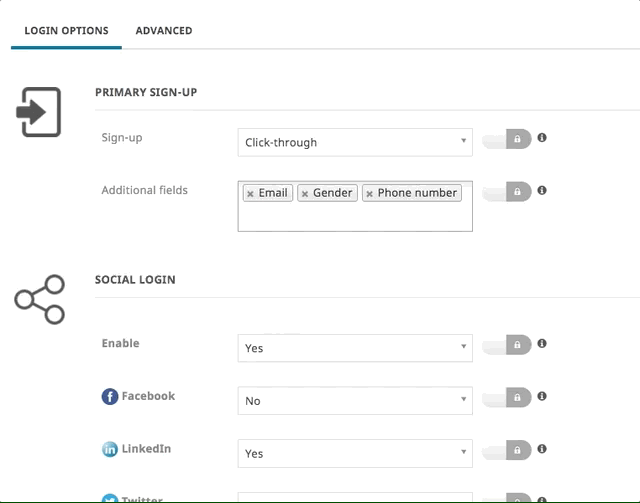
Task: Click the LinkedIn logo icon
Action: click(x=110, y=450)
